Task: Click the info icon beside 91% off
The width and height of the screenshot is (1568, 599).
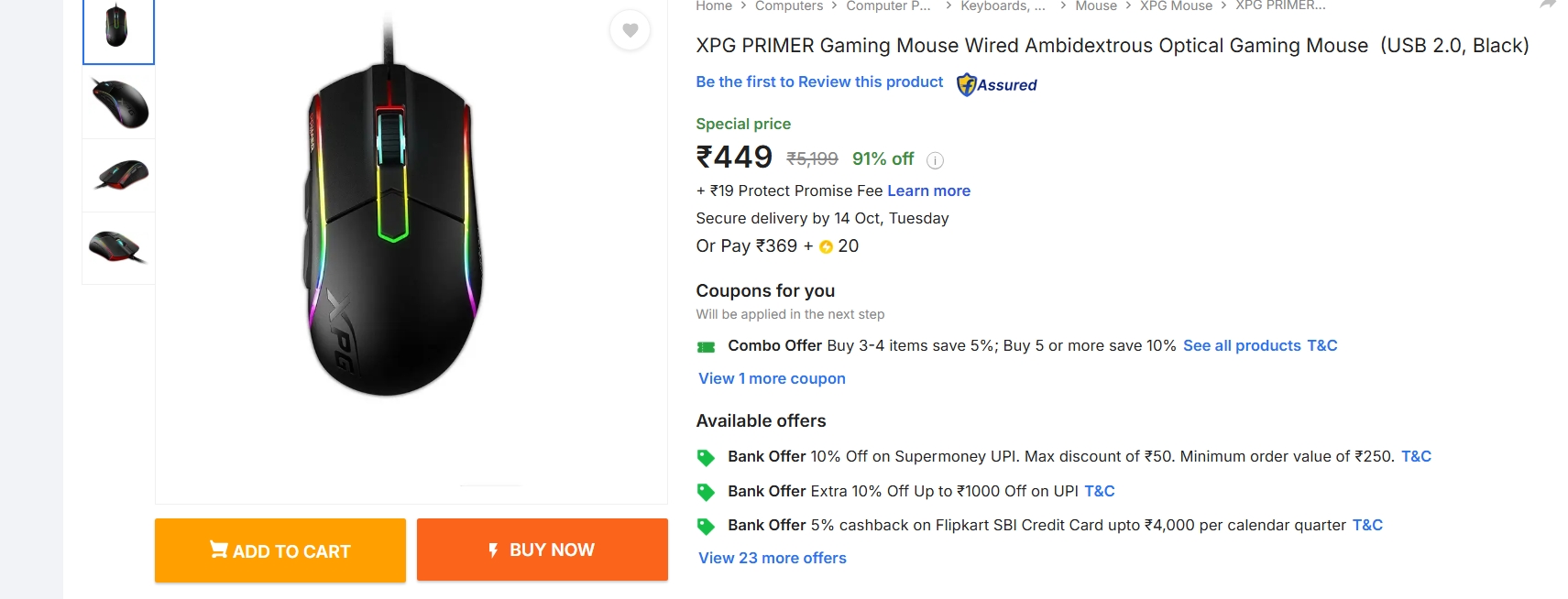Action: click(x=934, y=161)
